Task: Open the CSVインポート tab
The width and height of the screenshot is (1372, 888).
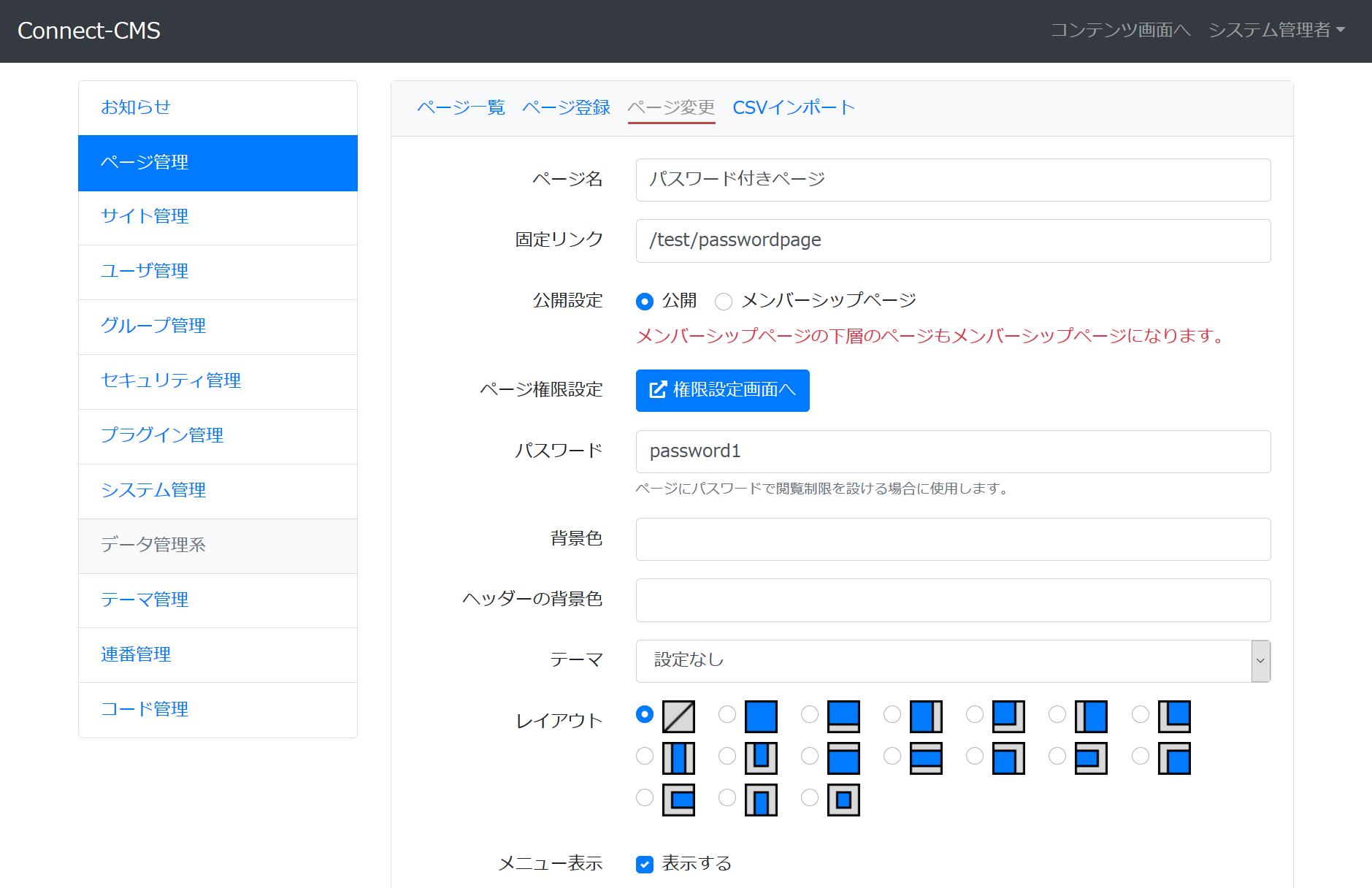Action: point(794,107)
